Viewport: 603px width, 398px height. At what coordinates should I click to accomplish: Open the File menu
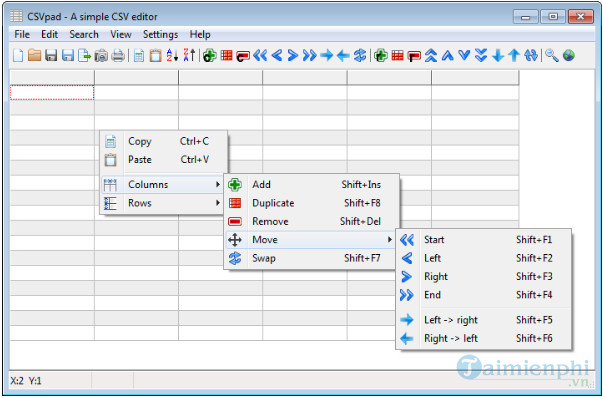(x=22, y=35)
